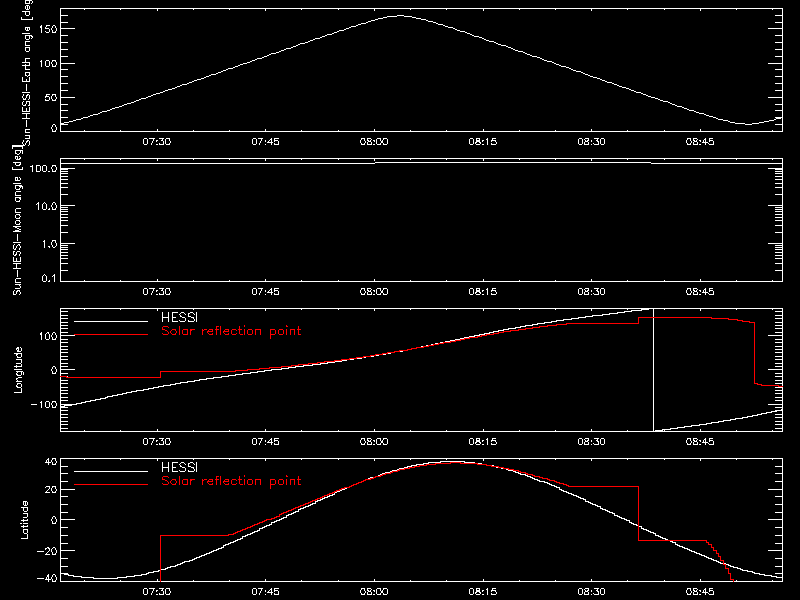Viewport: 800px width, 600px height.
Task: Click 08:30 time label under Moon angle plot
Action: 591,292
